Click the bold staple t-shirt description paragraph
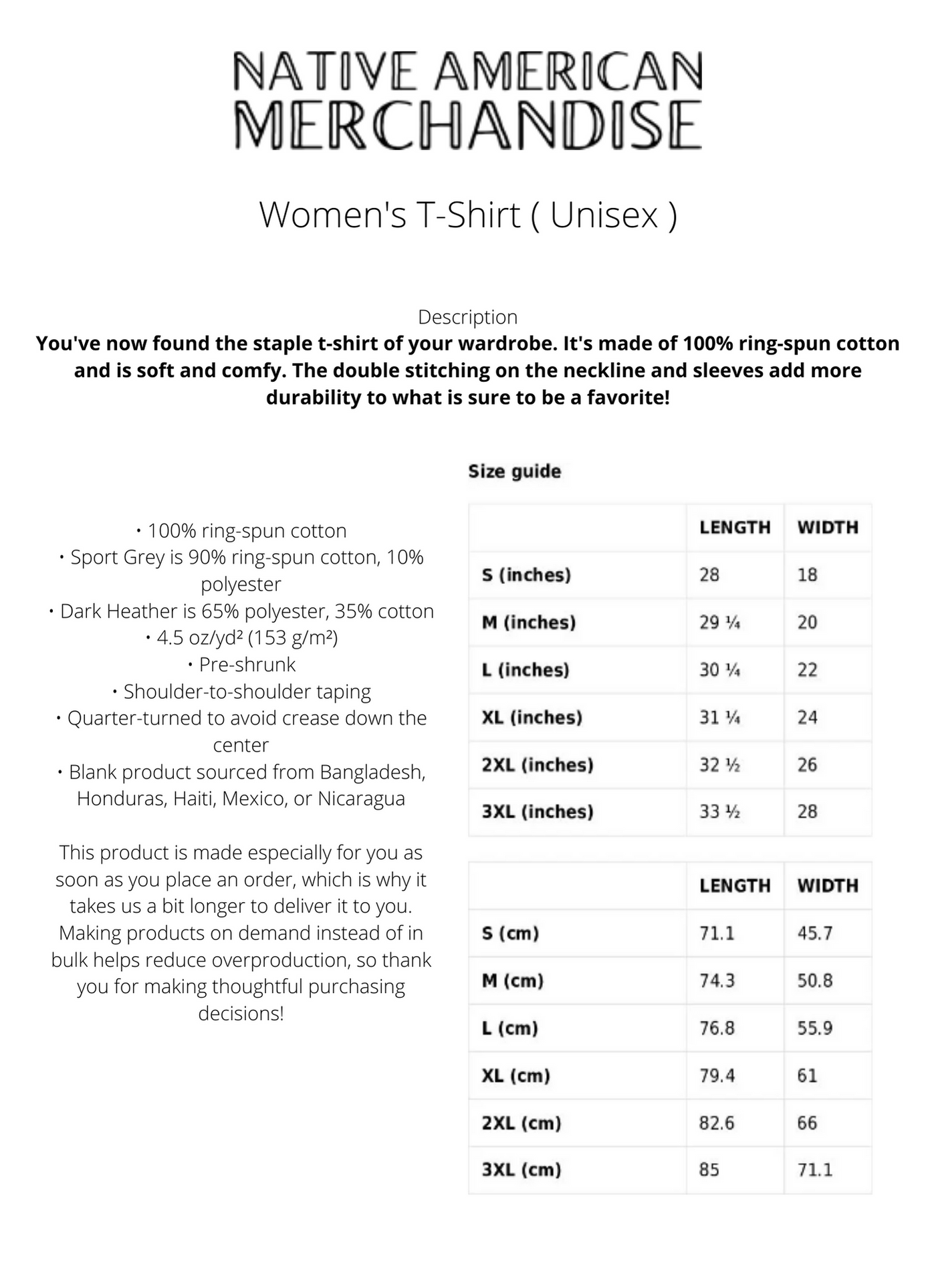The width and height of the screenshot is (936, 1288). pyautogui.click(x=468, y=370)
